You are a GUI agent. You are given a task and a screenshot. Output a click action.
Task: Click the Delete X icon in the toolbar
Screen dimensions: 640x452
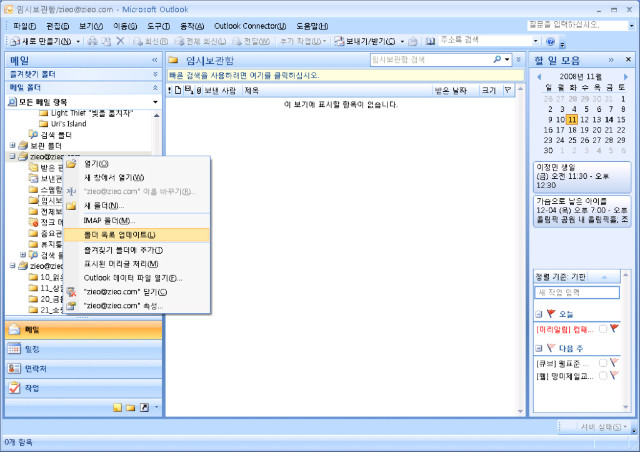120,41
